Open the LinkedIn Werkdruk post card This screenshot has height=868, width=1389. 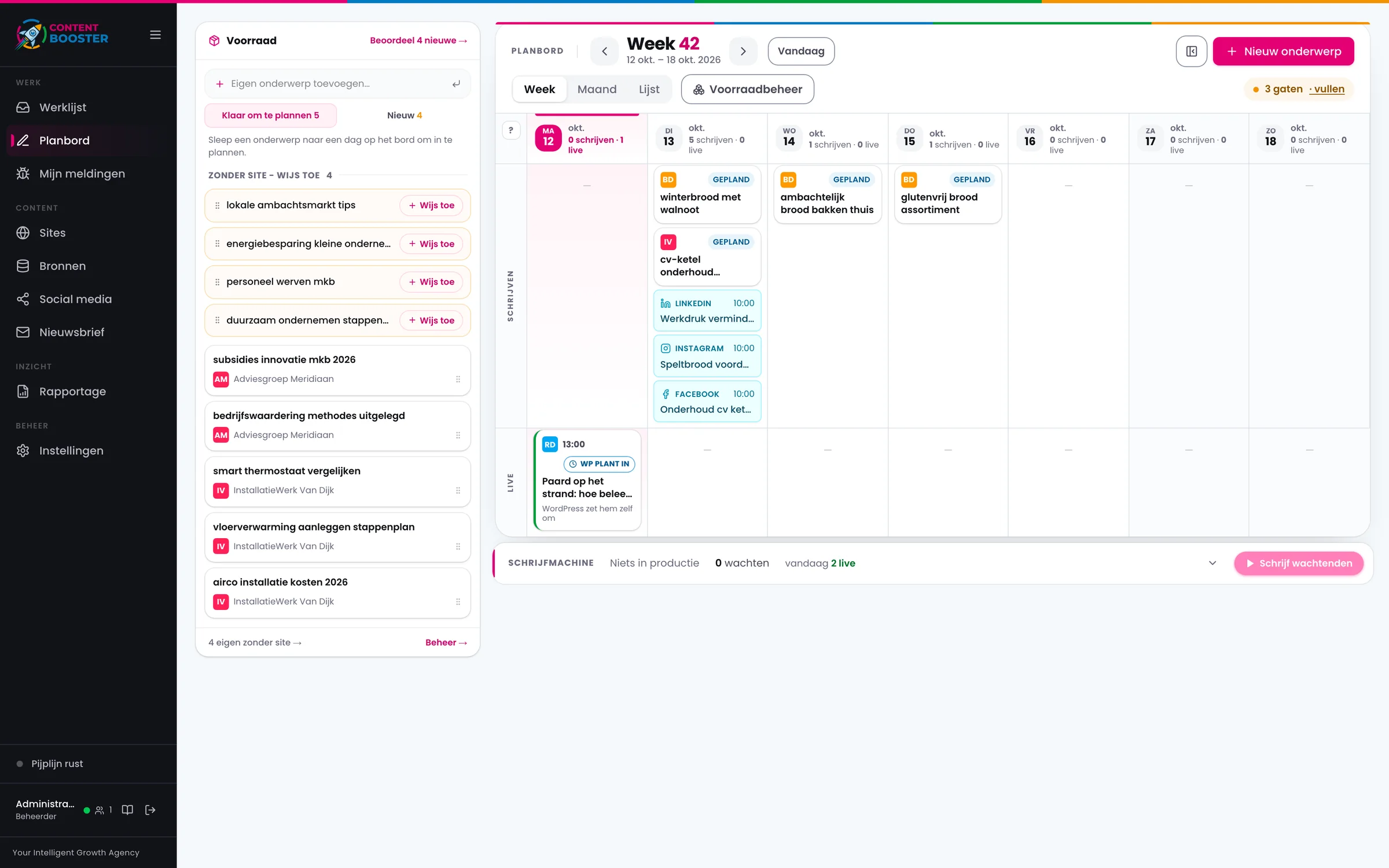[707, 311]
